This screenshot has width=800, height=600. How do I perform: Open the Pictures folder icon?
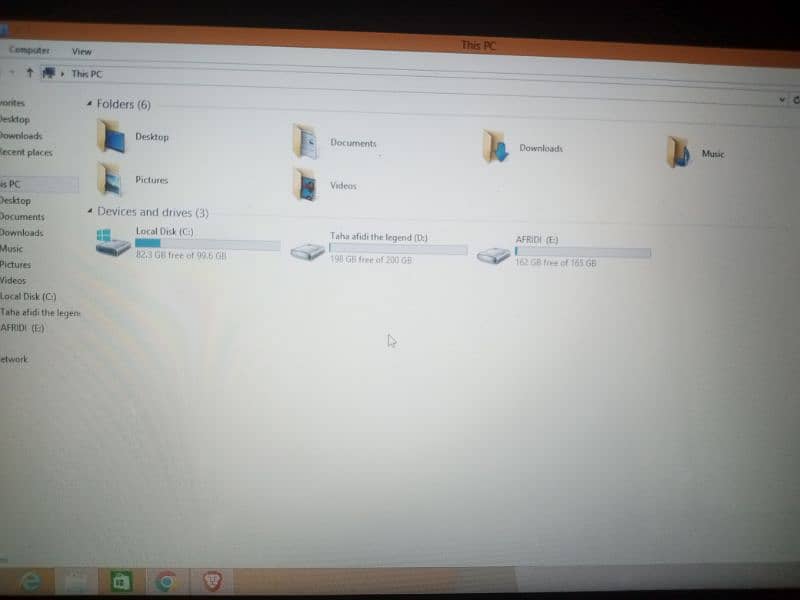(110, 180)
